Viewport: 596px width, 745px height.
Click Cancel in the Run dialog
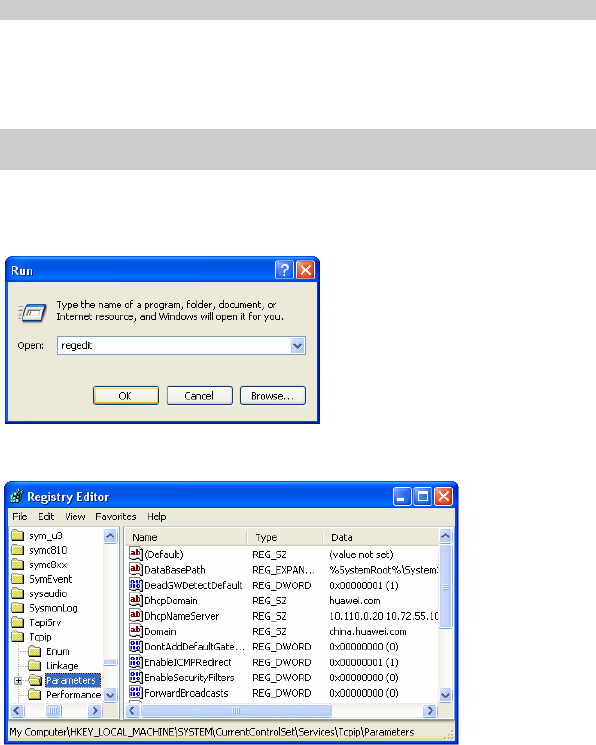[x=200, y=395]
